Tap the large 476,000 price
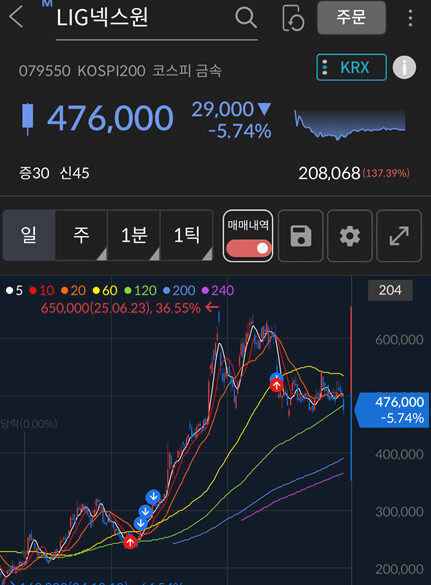431x585 pixels. [110, 118]
